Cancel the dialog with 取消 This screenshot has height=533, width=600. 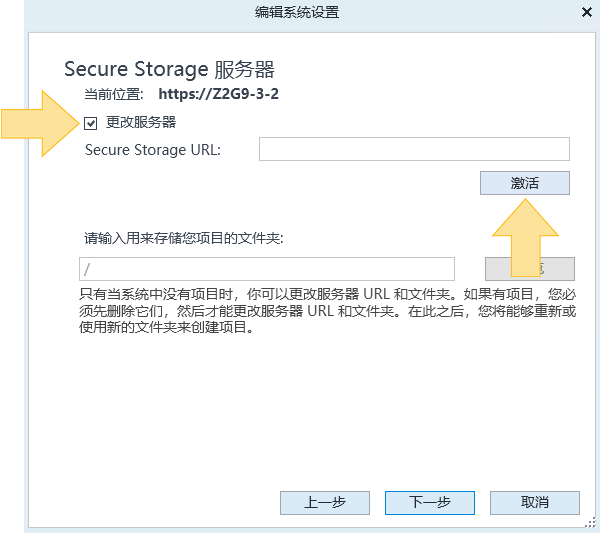[x=535, y=503]
